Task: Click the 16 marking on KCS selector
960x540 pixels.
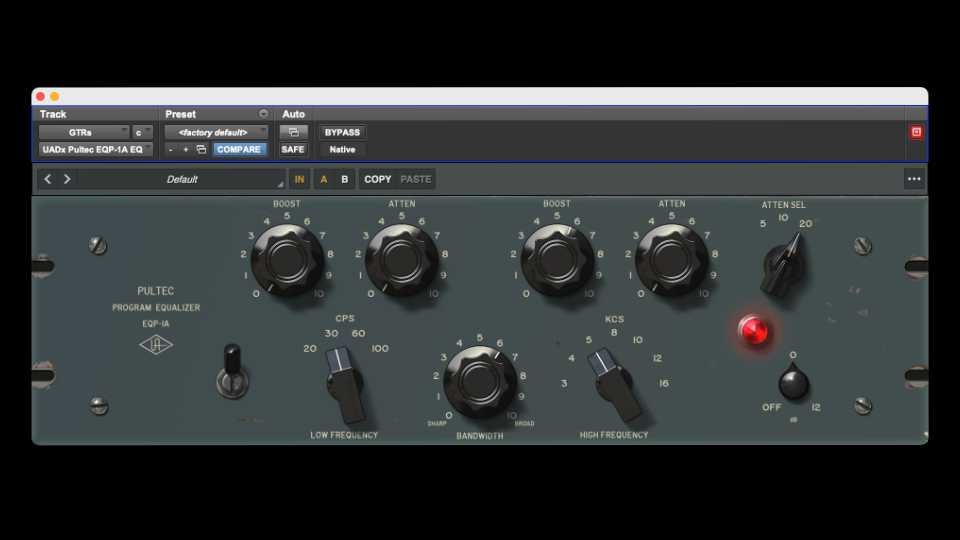Action: (664, 383)
